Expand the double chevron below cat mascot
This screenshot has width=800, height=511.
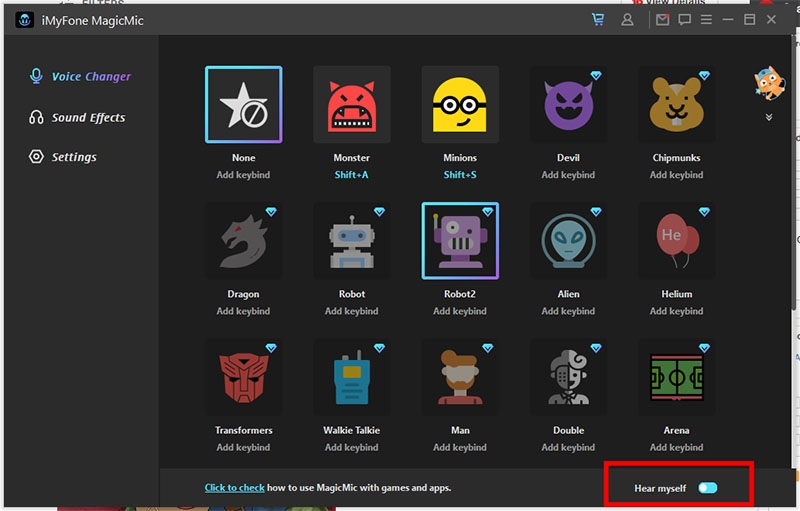tap(769, 117)
